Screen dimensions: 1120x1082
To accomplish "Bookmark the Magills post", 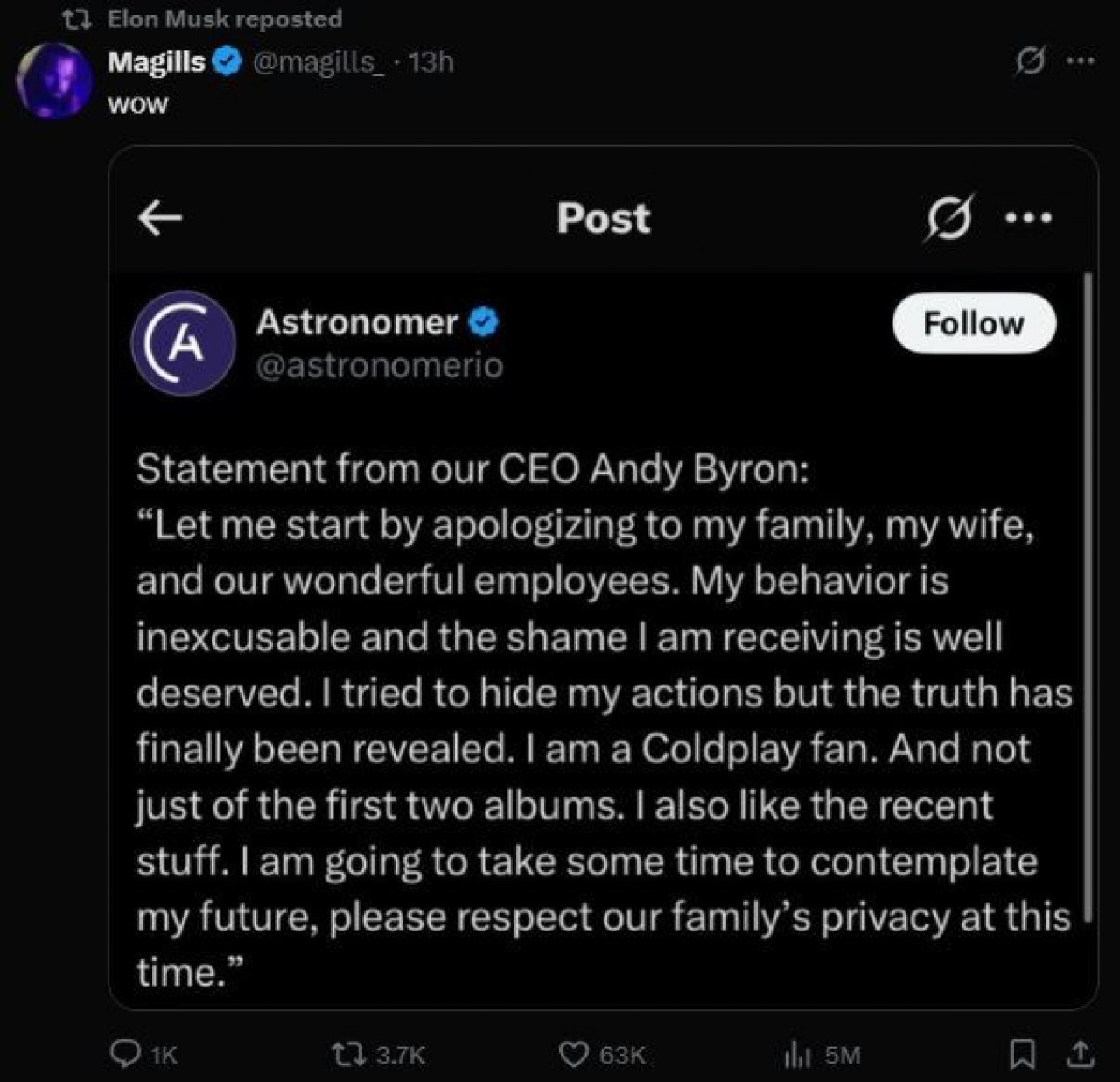I will pyautogui.click(x=1020, y=1054).
